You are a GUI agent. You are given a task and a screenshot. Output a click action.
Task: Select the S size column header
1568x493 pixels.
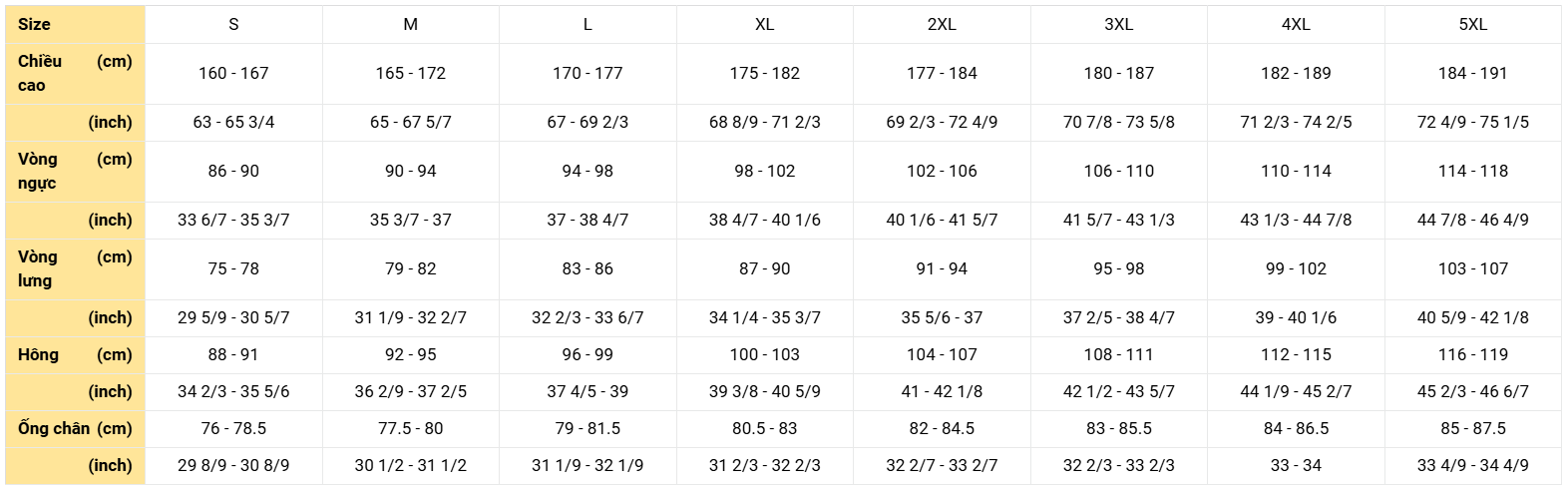pyautogui.click(x=233, y=24)
